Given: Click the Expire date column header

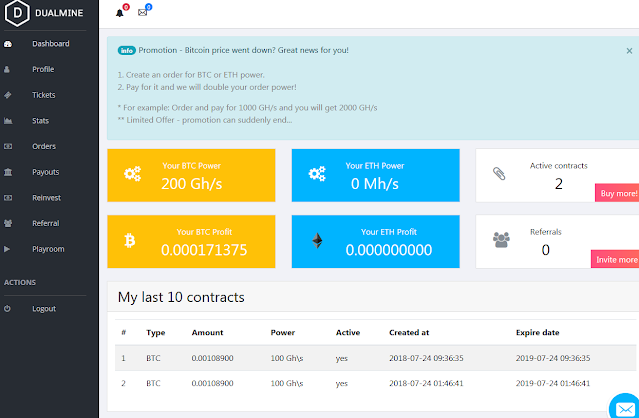Looking at the screenshot, I should pos(537,332).
